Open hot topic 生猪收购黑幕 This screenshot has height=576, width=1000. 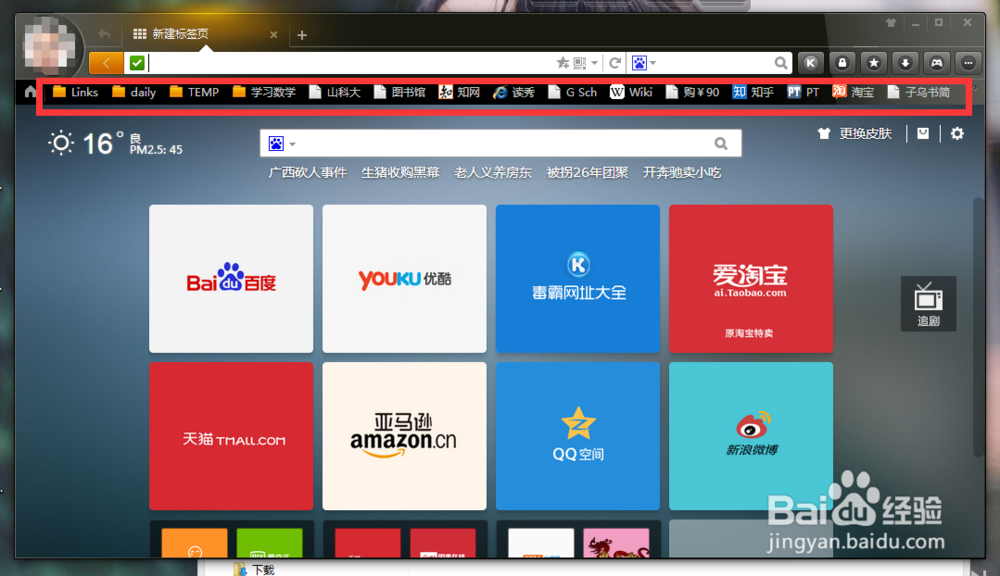(x=401, y=172)
